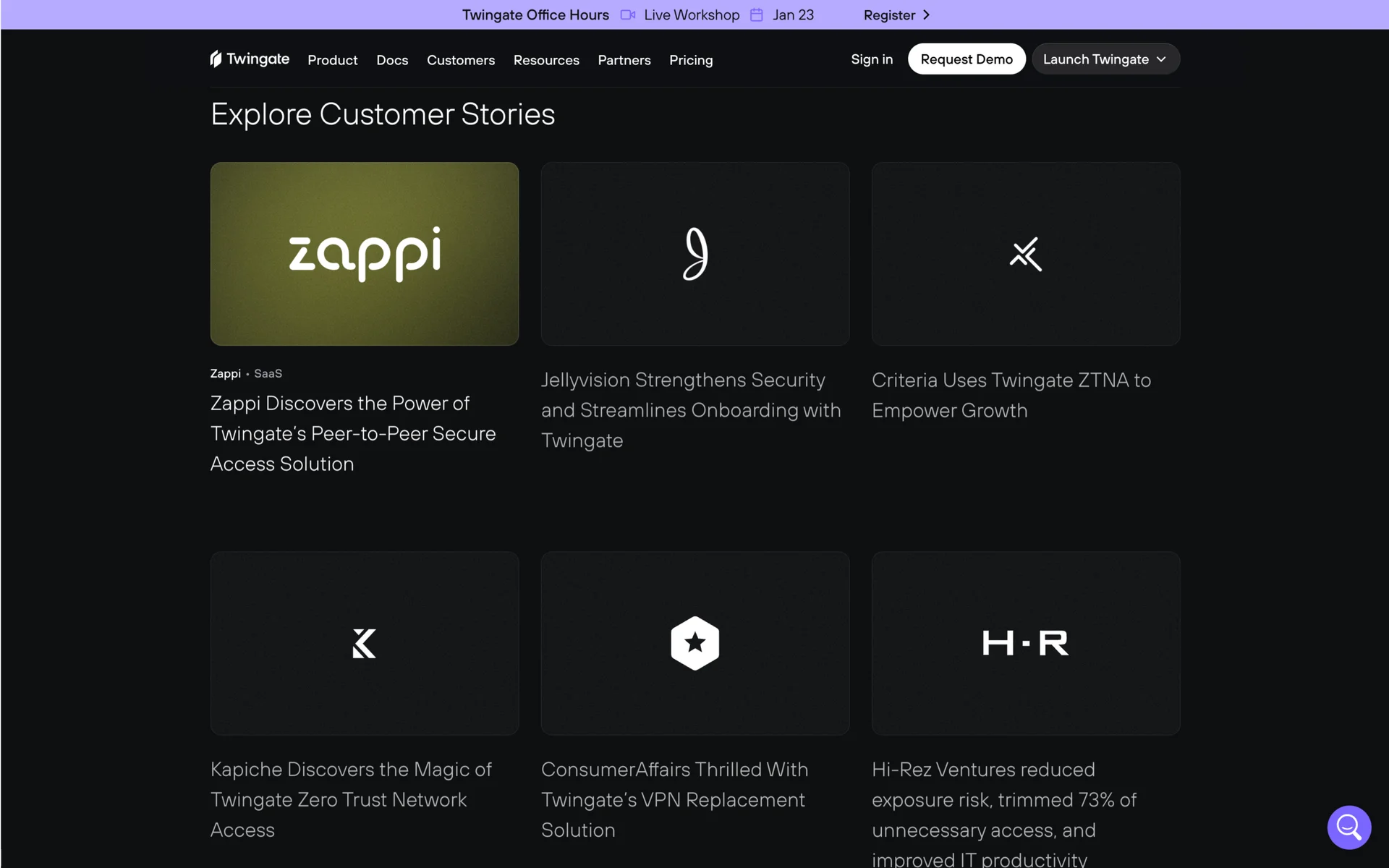Click the Hi-Rez H·R logo card

[1025, 643]
